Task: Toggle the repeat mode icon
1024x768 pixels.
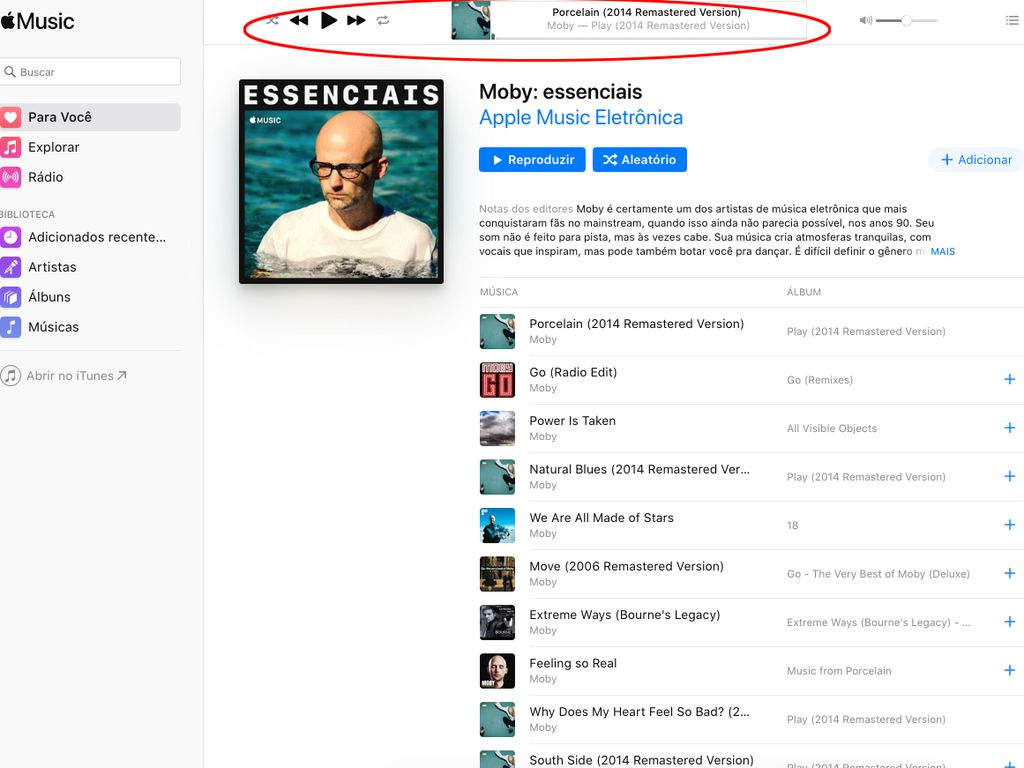Action: [383, 21]
